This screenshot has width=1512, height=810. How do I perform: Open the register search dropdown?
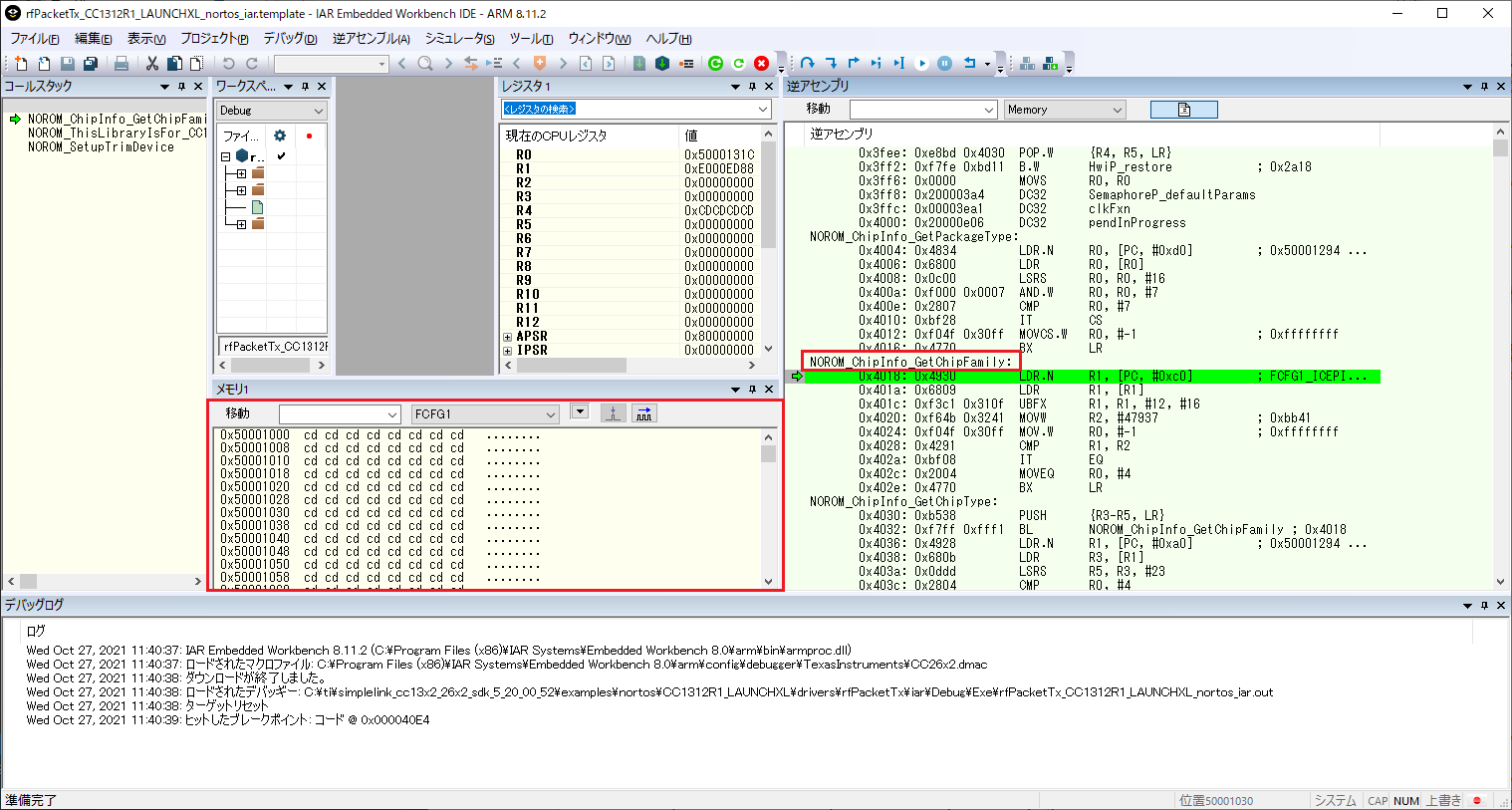tap(763, 109)
